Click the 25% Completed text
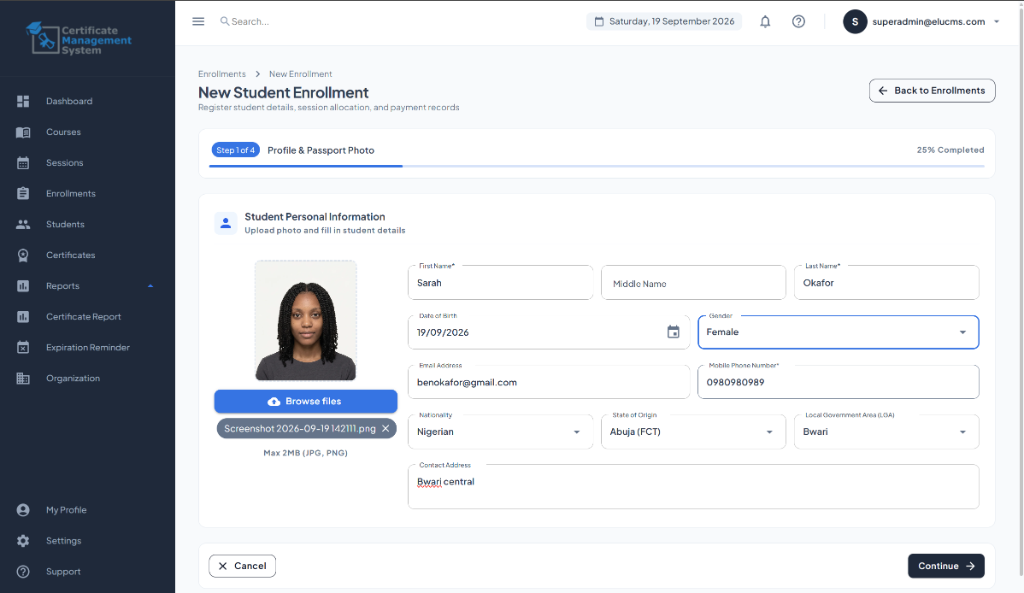The image size is (1024, 593). pyautogui.click(x=950, y=150)
